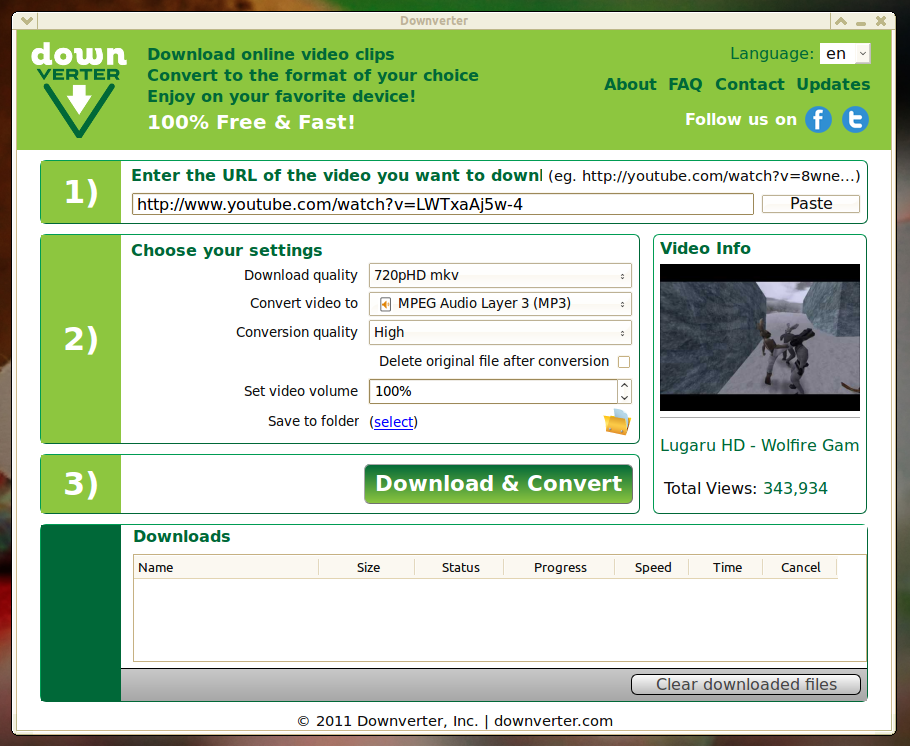The image size is (910, 746).
Task: Click the Paste button
Action: (811, 204)
